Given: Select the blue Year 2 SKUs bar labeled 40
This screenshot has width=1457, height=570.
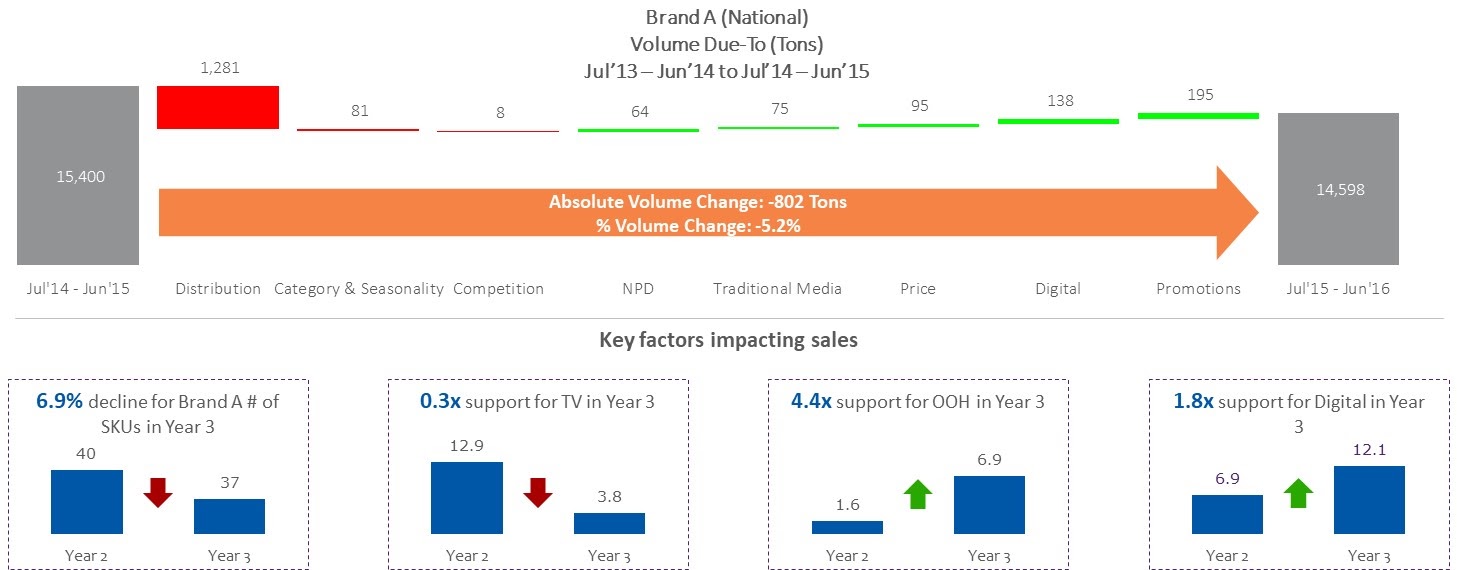Looking at the screenshot, I should [x=87, y=501].
